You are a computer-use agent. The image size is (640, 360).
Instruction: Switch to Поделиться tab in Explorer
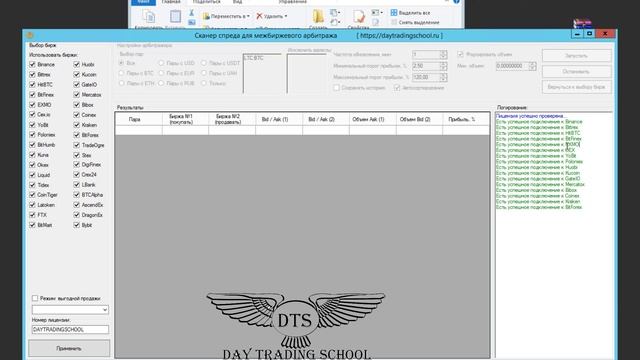pos(206,2)
